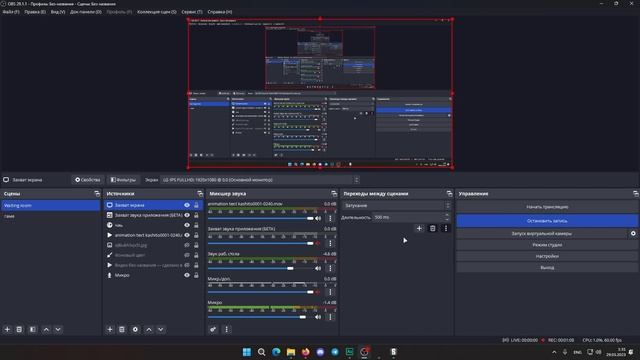Open the Вид menu
Image resolution: width=640 pixels, height=360 pixels.
[x=58, y=12]
